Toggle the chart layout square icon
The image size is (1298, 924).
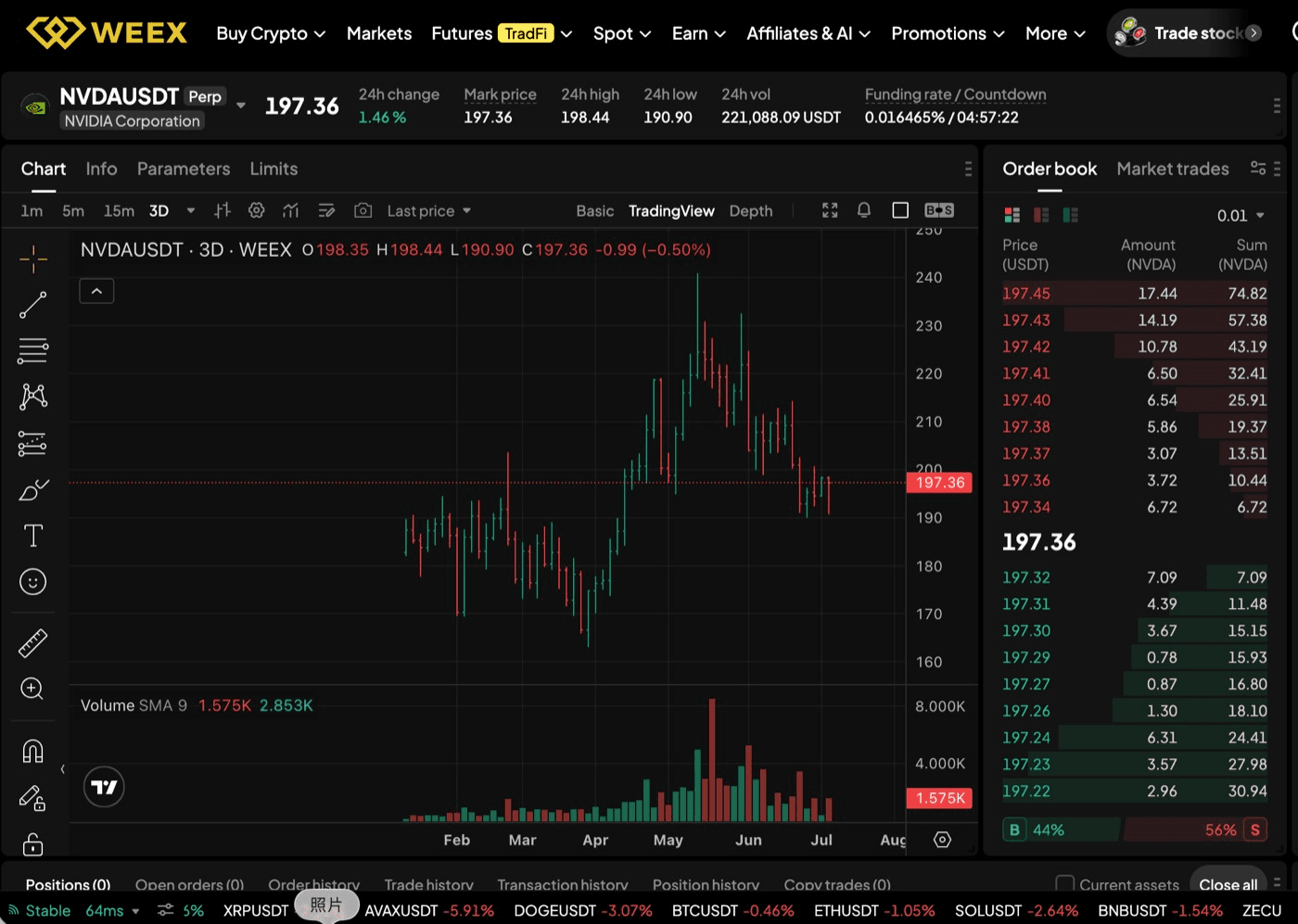(900, 210)
